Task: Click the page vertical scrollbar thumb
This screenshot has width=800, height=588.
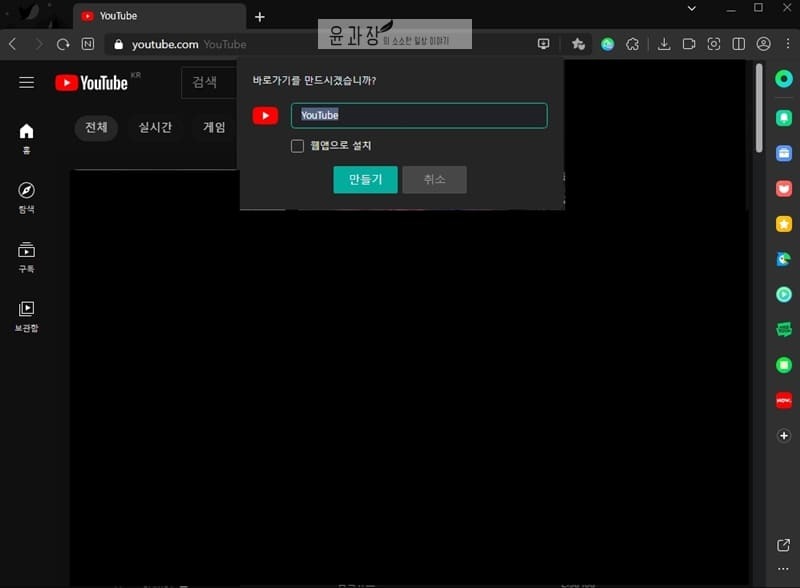Action: click(759, 107)
